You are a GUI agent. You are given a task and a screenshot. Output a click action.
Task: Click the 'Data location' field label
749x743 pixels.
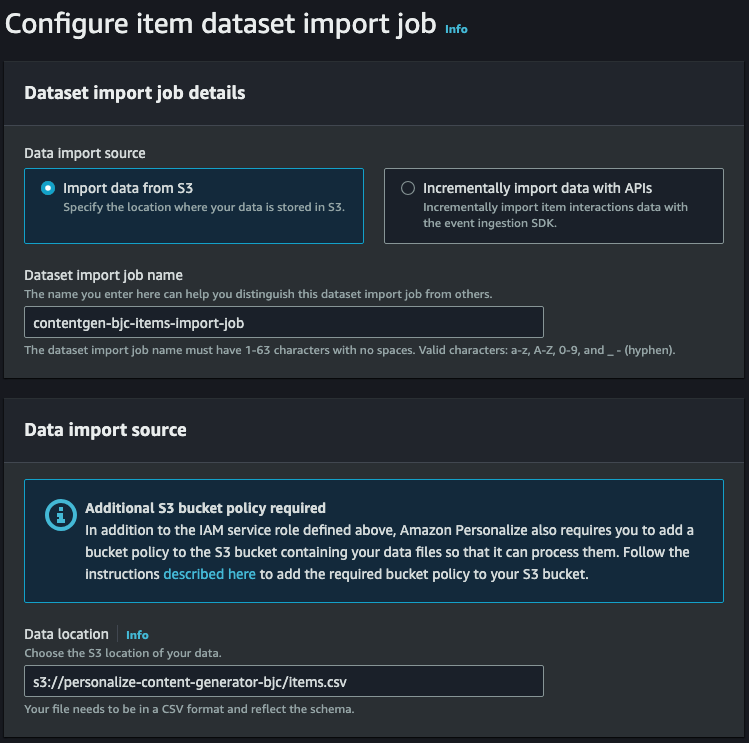pos(66,635)
